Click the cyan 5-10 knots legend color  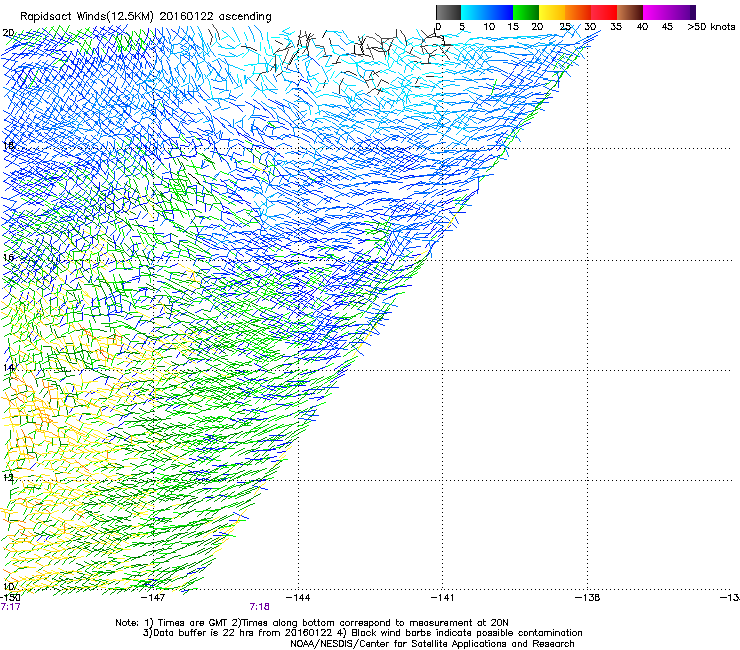point(474,12)
